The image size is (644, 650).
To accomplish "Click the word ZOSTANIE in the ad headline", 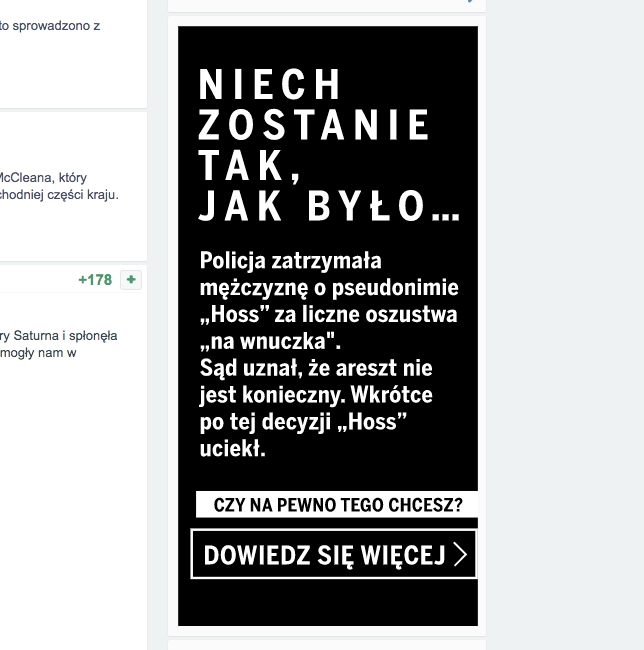I will [x=315, y=126].
